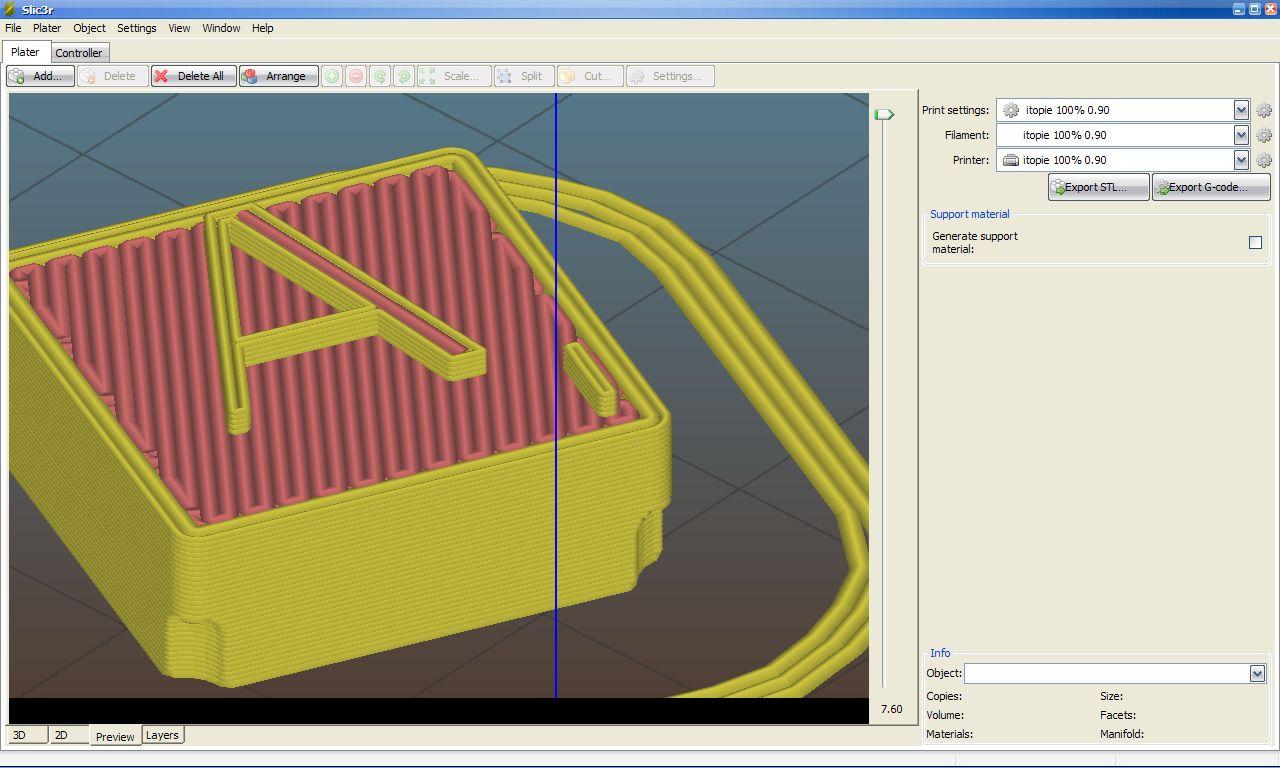Select the 3D view tab
Viewport: 1280px width, 768px height.
[x=27, y=735]
